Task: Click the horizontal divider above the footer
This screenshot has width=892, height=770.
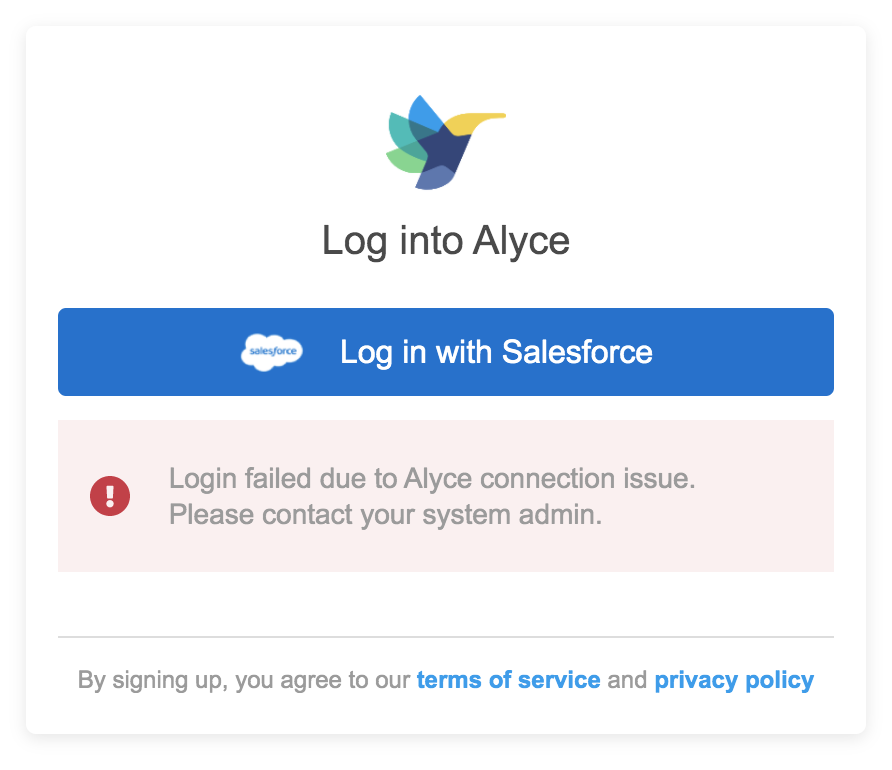Action: (x=446, y=637)
